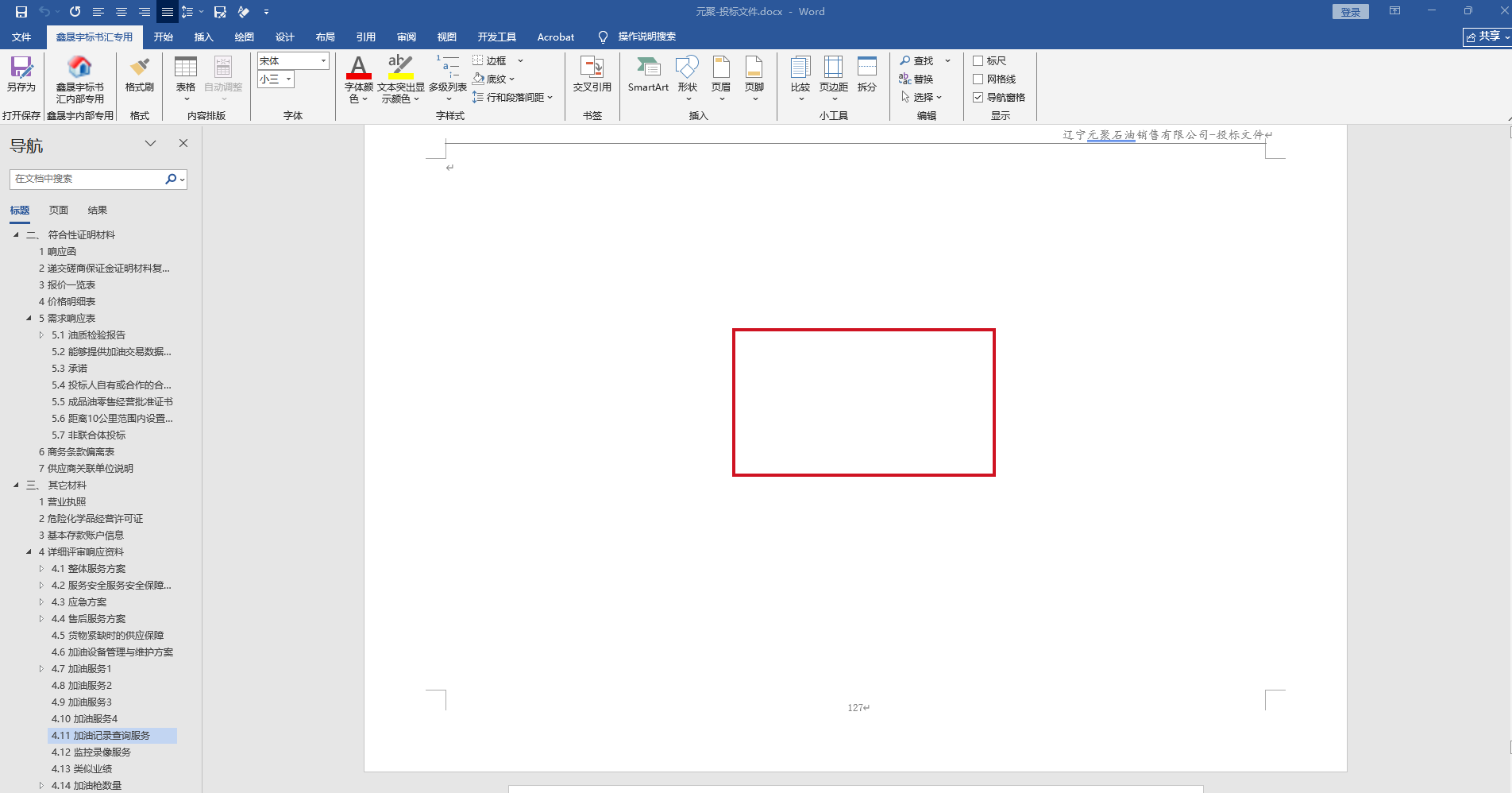
Task: Open the Acrobat ribbon tab
Action: [x=556, y=37]
